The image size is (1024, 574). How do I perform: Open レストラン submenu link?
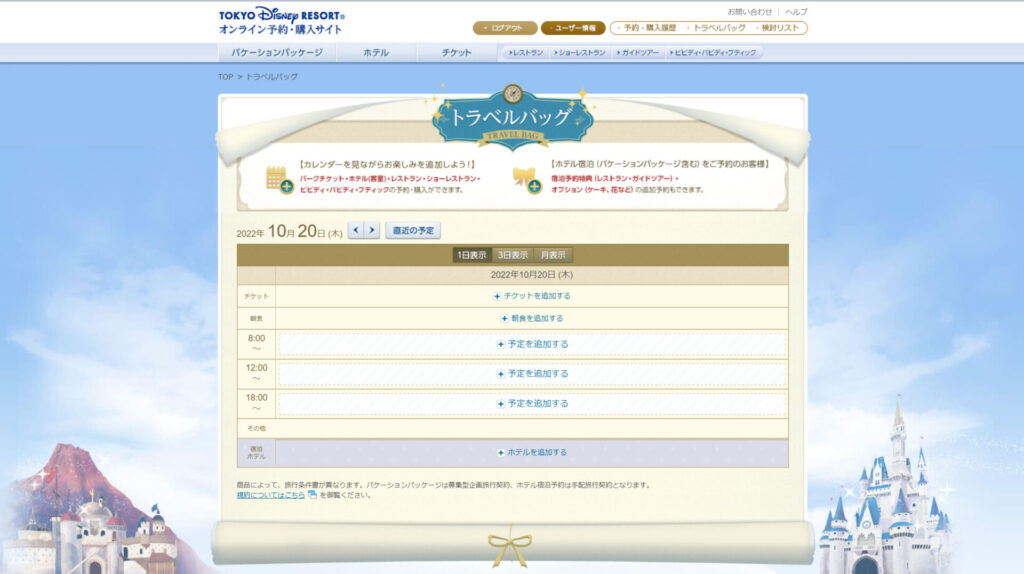526,52
